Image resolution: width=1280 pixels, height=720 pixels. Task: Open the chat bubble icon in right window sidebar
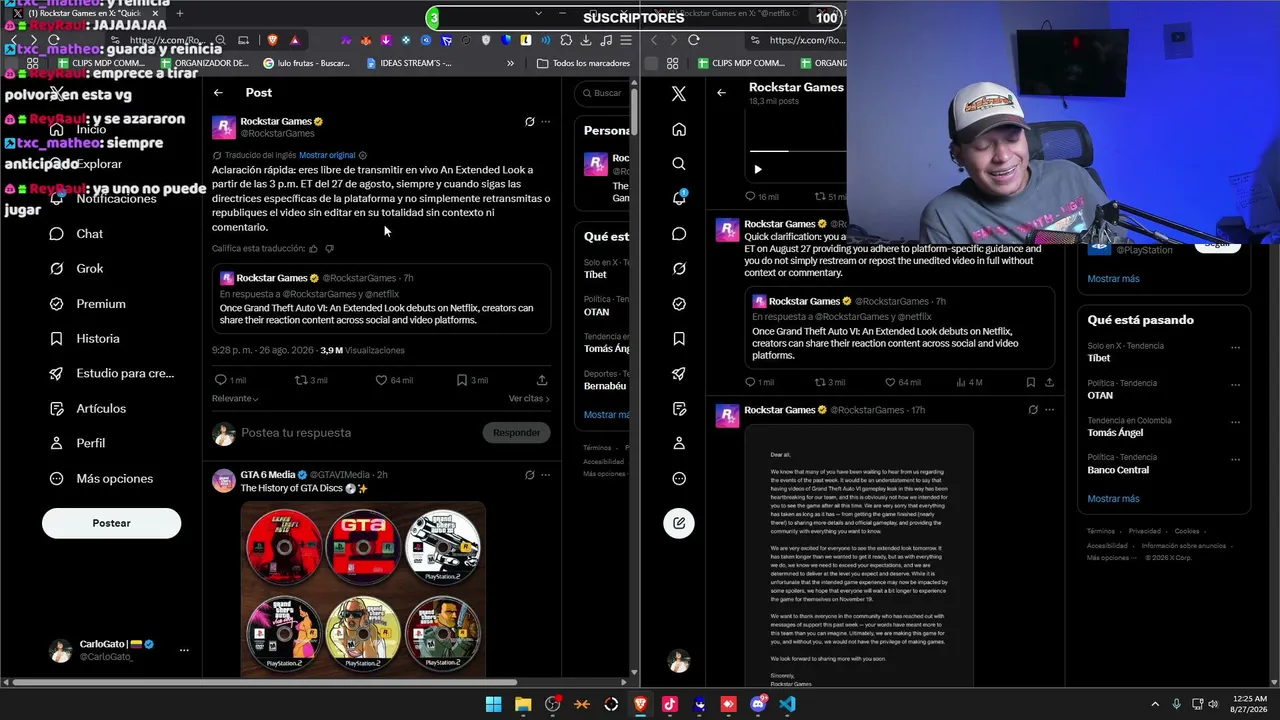(x=679, y=234)
